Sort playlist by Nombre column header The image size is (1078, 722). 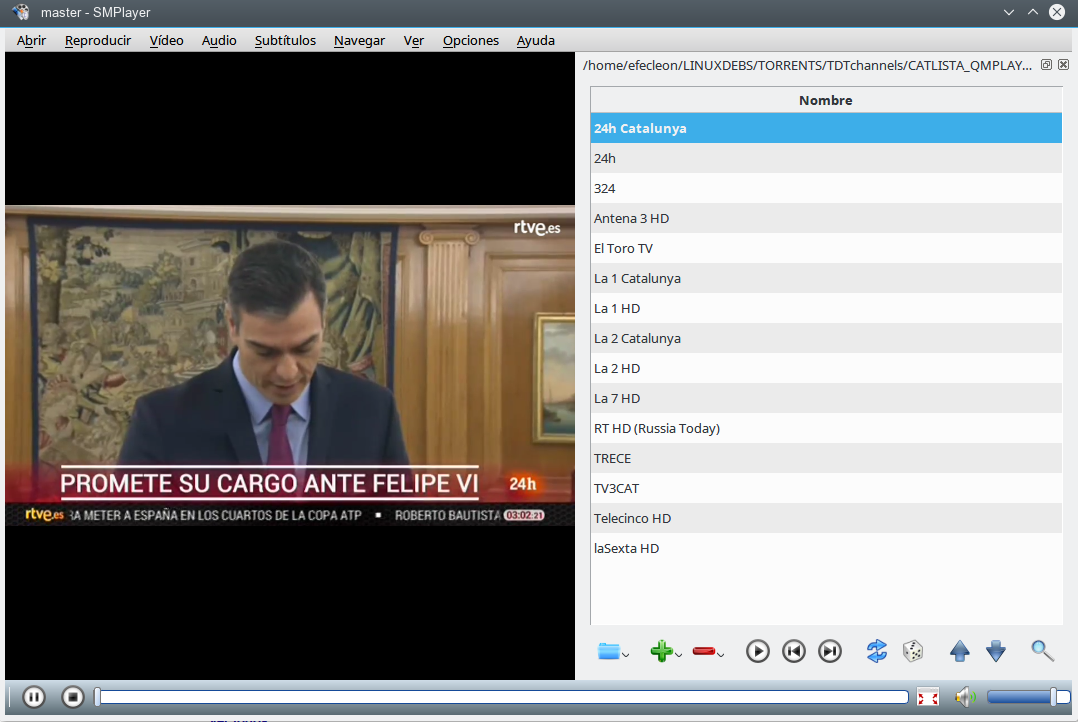click(x=826, y=100)
